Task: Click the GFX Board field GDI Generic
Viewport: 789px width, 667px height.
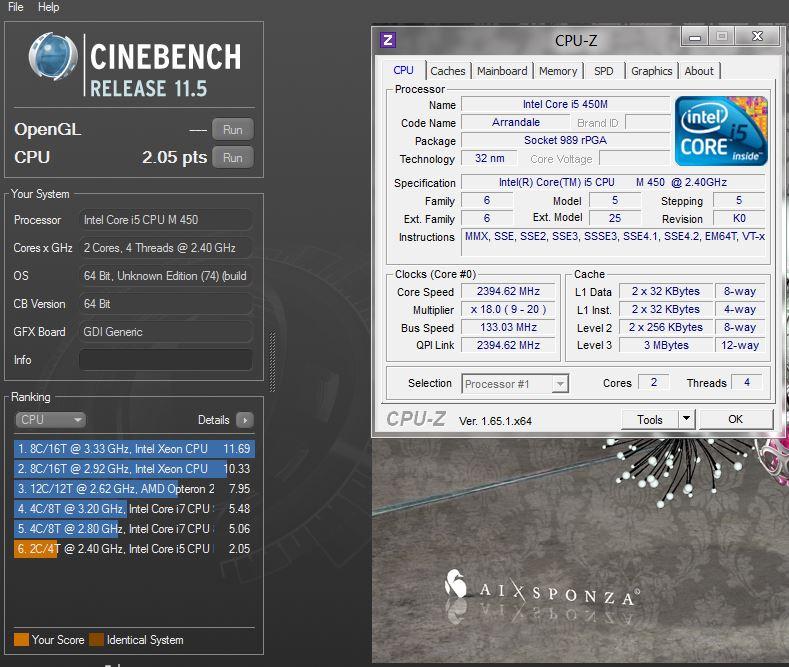Action: click(166, 332)
